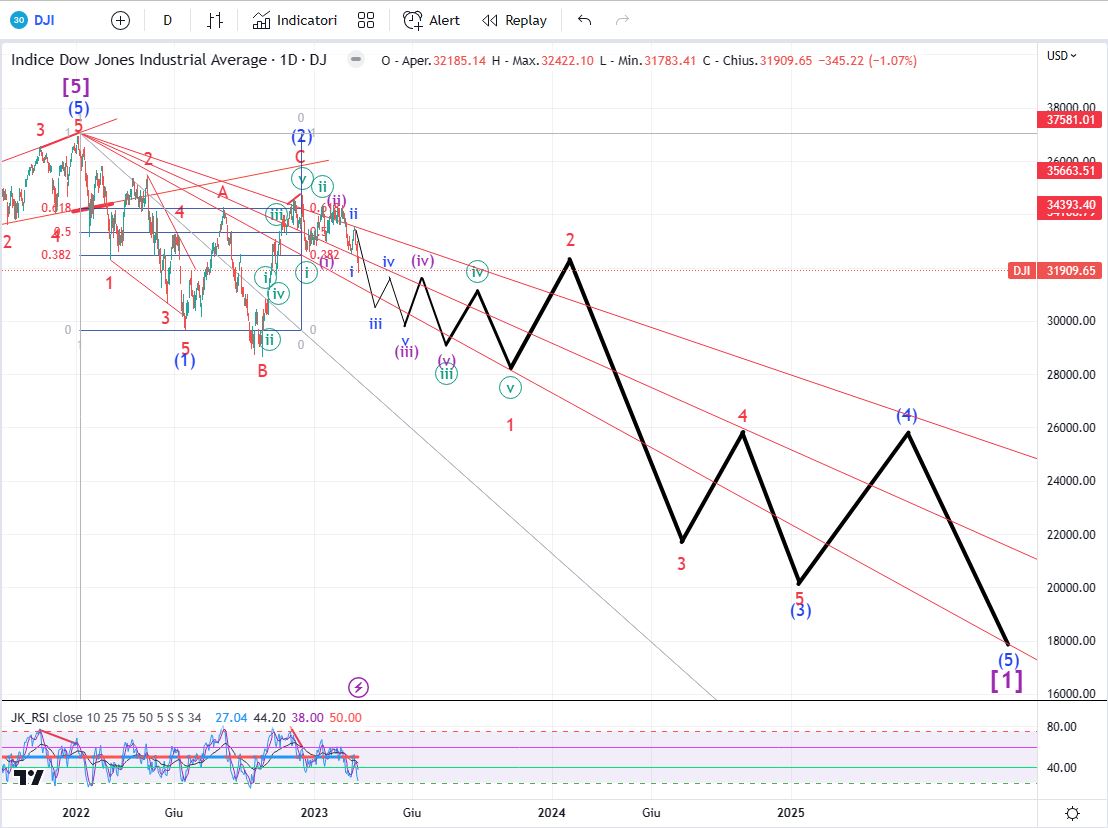Screen dimensions: 1108x828
Task: Click the RSI value 27.04
Action: pyautogui.click(x=231, y=718)
